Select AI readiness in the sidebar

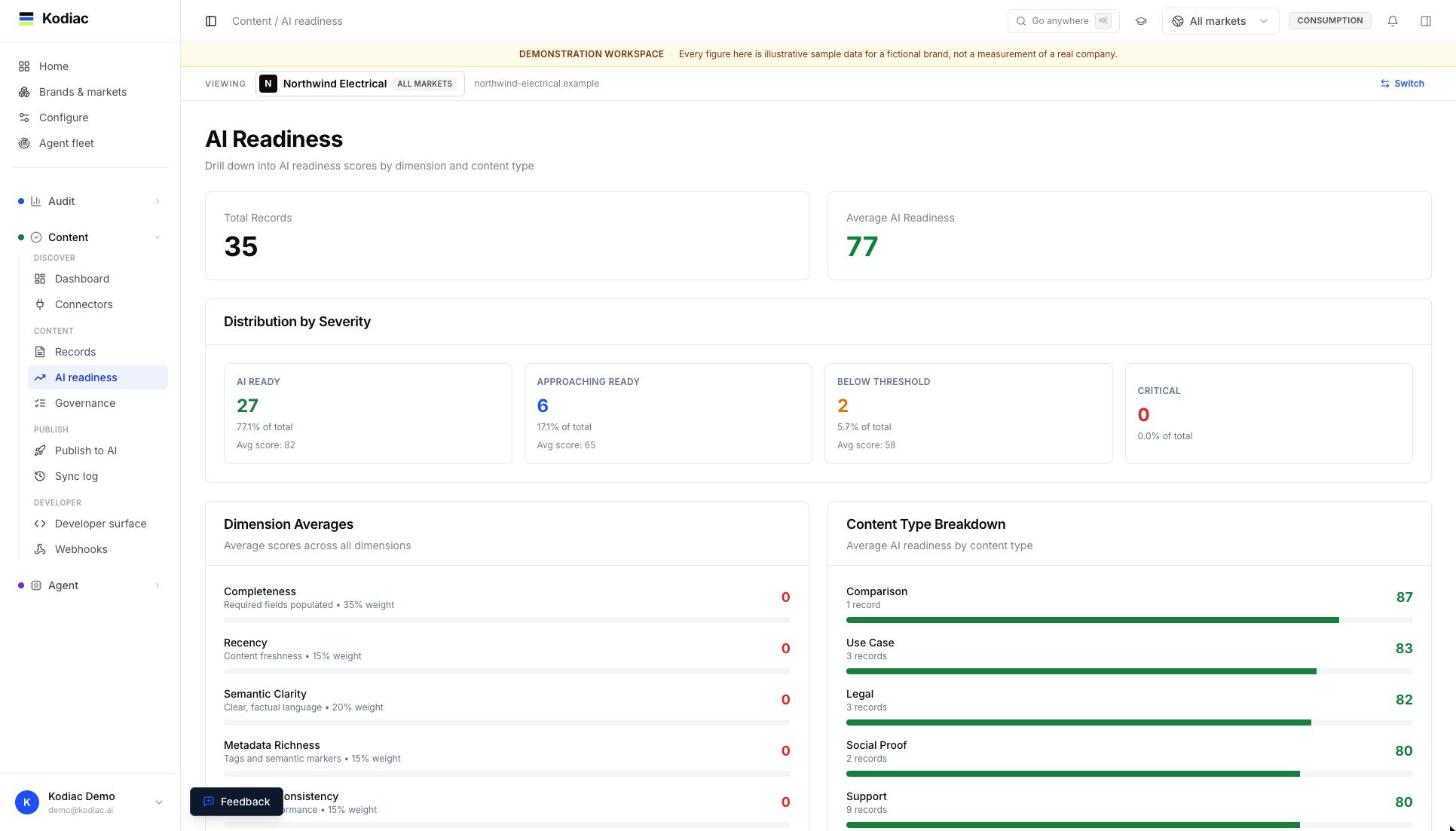pyautogui.click(x=98, y=377)
